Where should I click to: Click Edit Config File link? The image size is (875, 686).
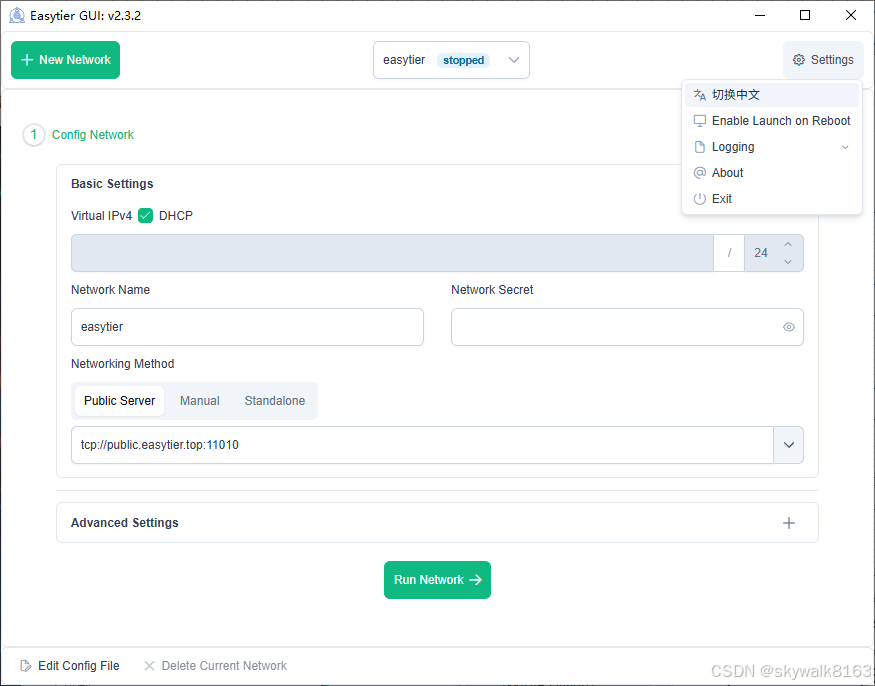click(x=70, y=665)
